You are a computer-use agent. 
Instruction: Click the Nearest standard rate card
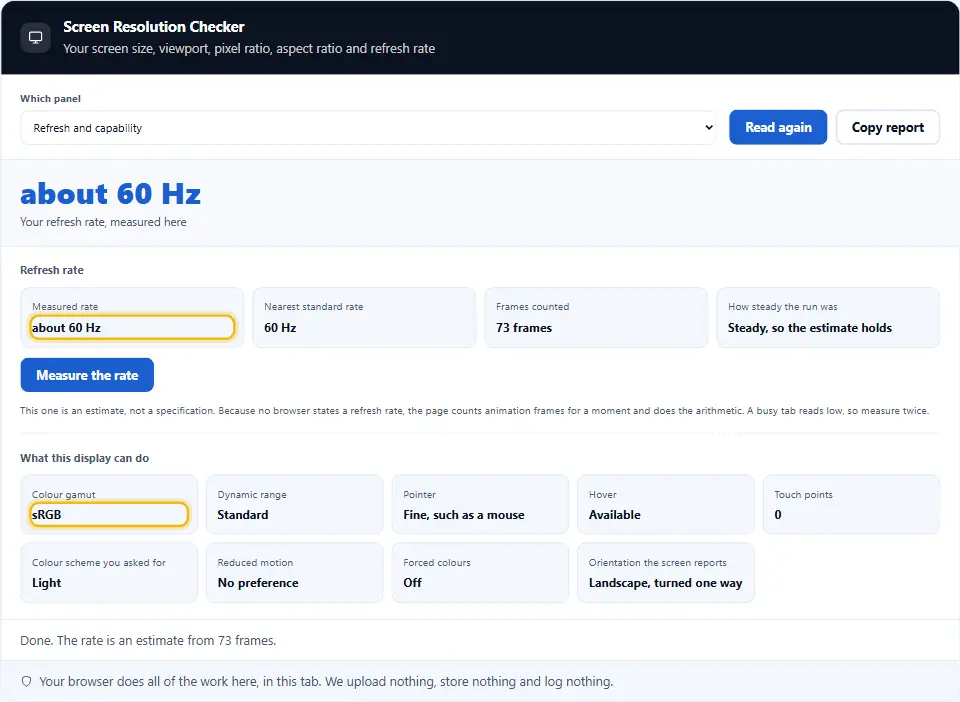coord(364,318)
